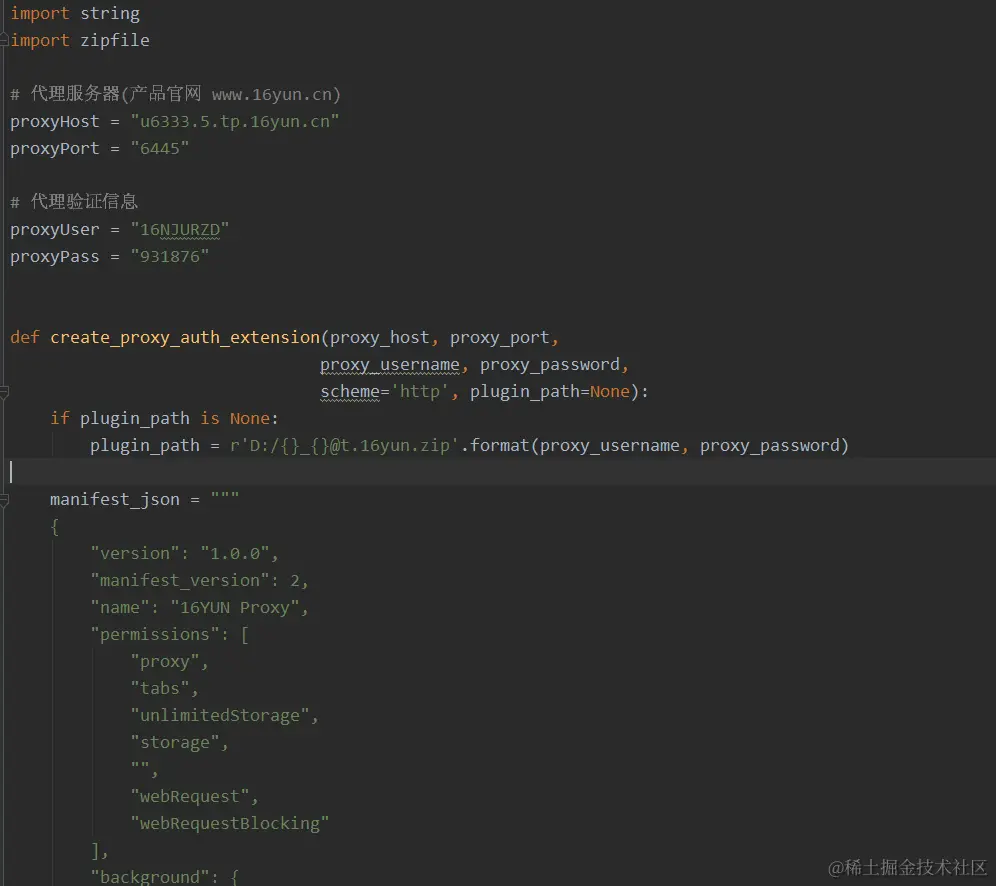Click the '# 代理验证信息' comment

(x=74, y=202)
